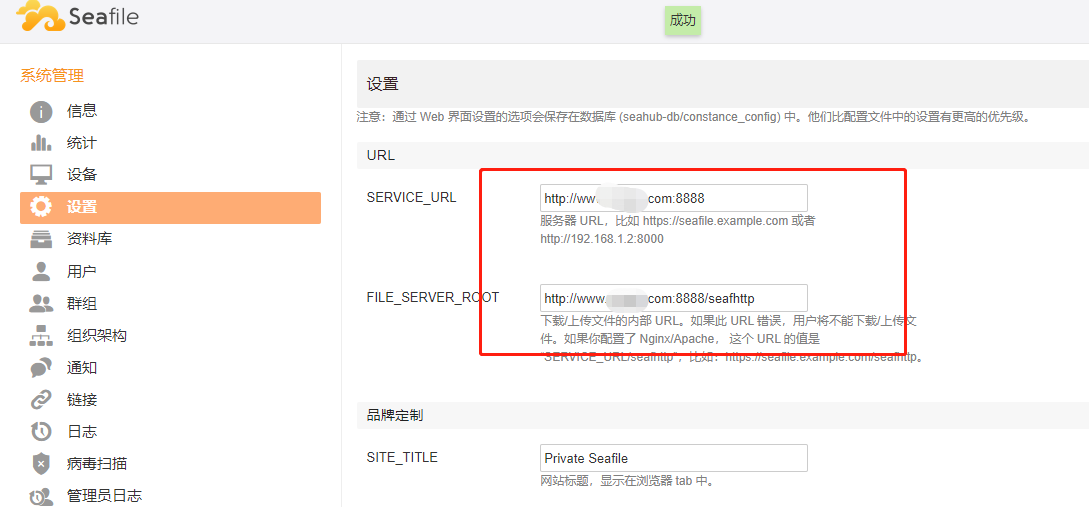The height and width of the screenshot is (507, 1089).
Task: Select the 用户 sidebar menu item
Action: 81,271
